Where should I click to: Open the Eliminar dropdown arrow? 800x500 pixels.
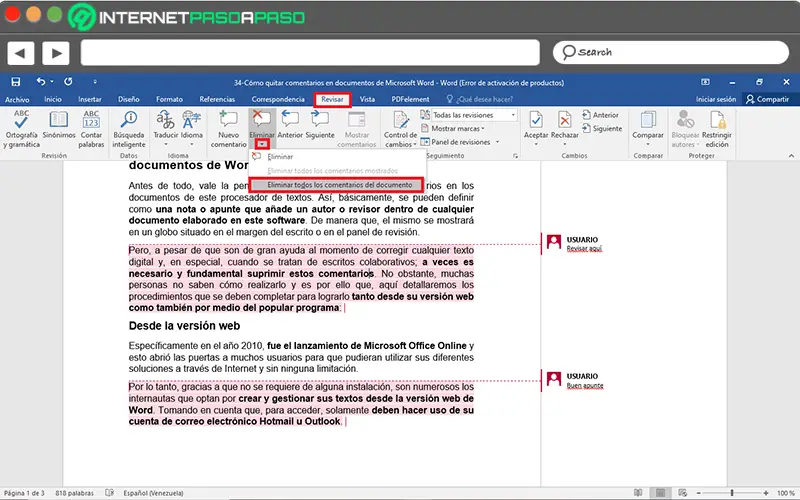[262, 144]
